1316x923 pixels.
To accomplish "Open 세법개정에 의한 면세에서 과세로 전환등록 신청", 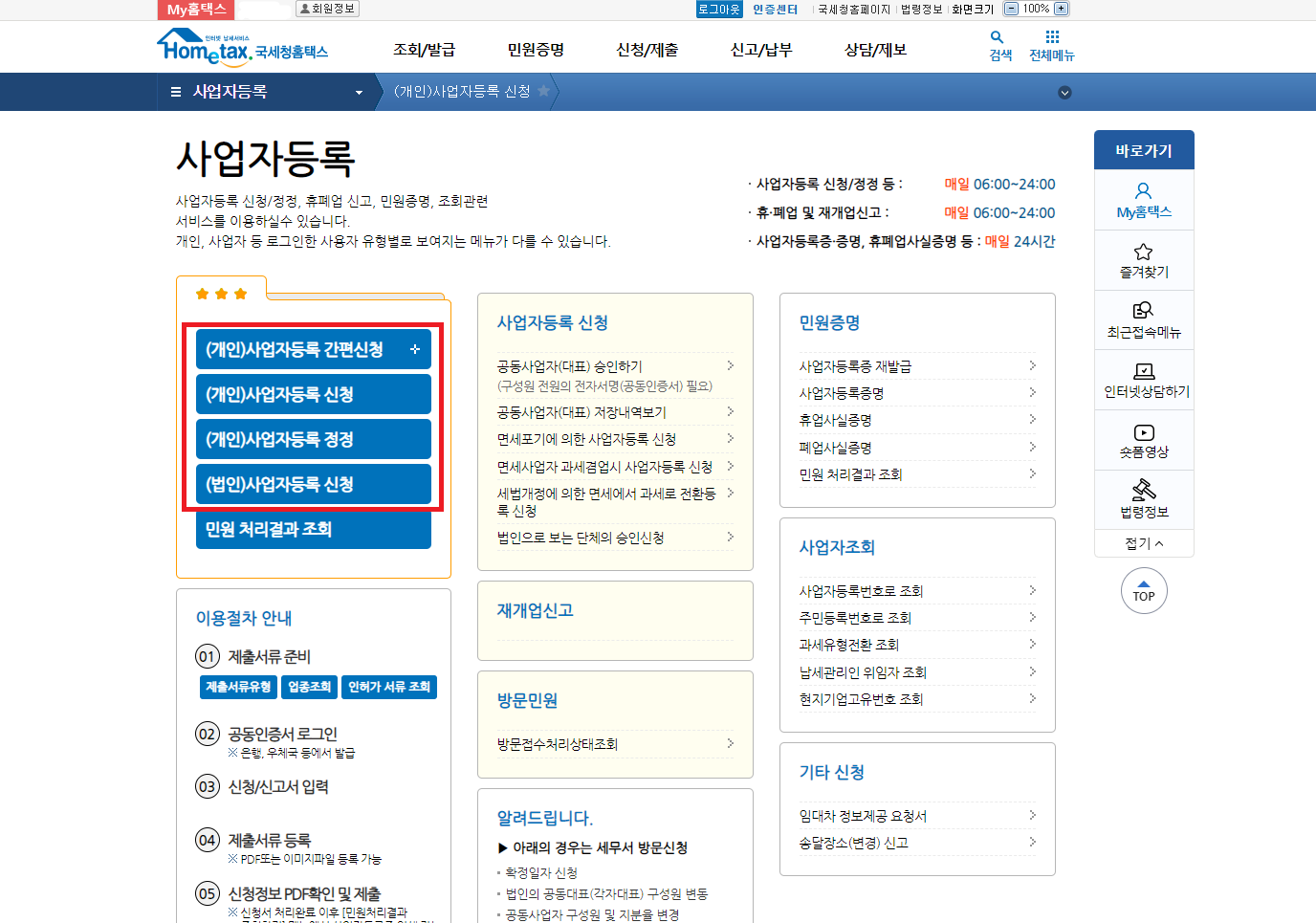I will (x=606, y=502).
